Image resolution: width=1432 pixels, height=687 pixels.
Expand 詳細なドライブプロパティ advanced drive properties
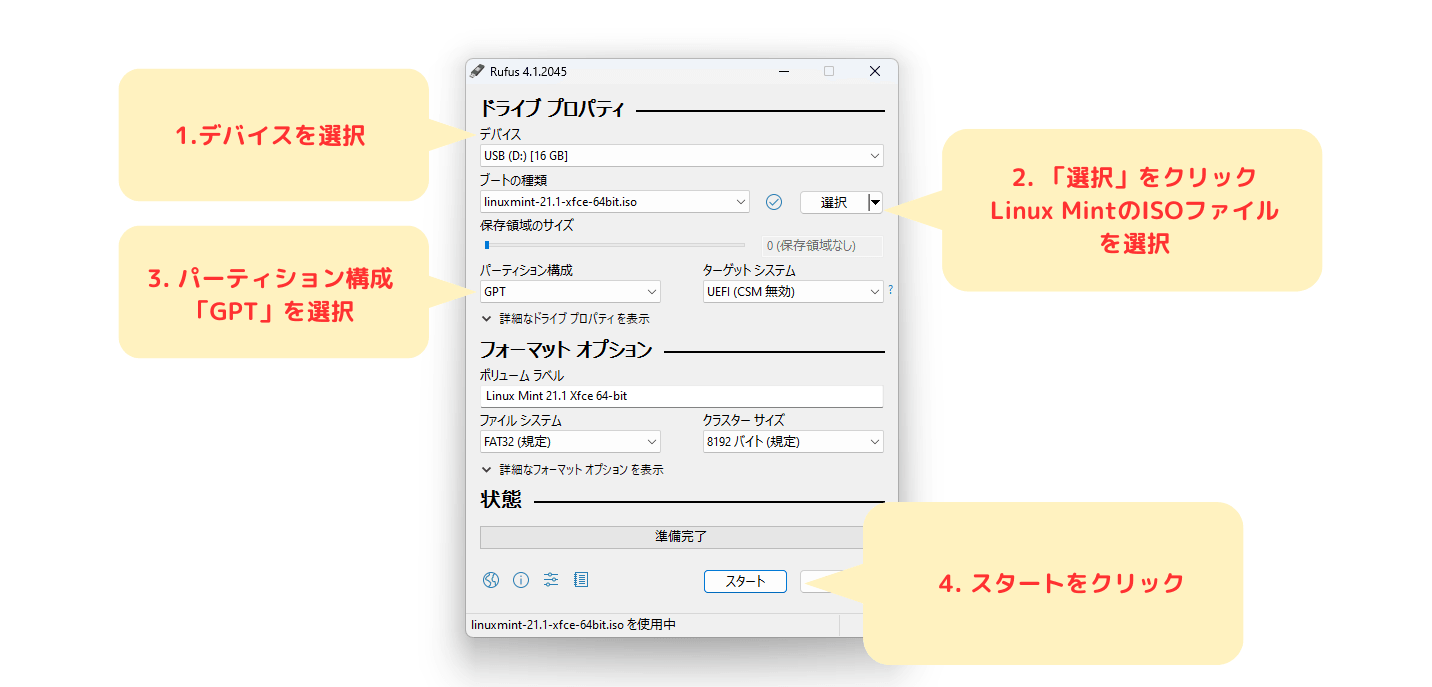tap(566, 318)
